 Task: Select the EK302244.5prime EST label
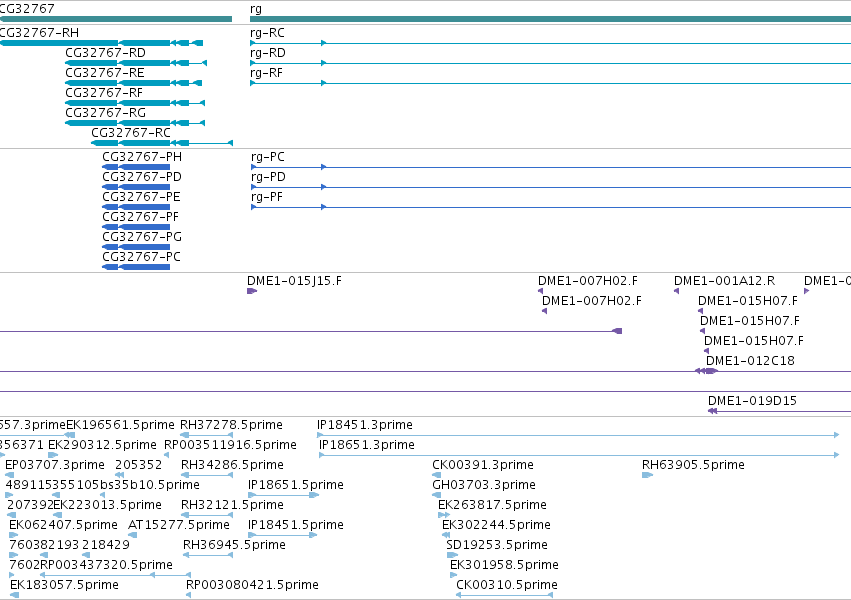[x=497, y=525]
